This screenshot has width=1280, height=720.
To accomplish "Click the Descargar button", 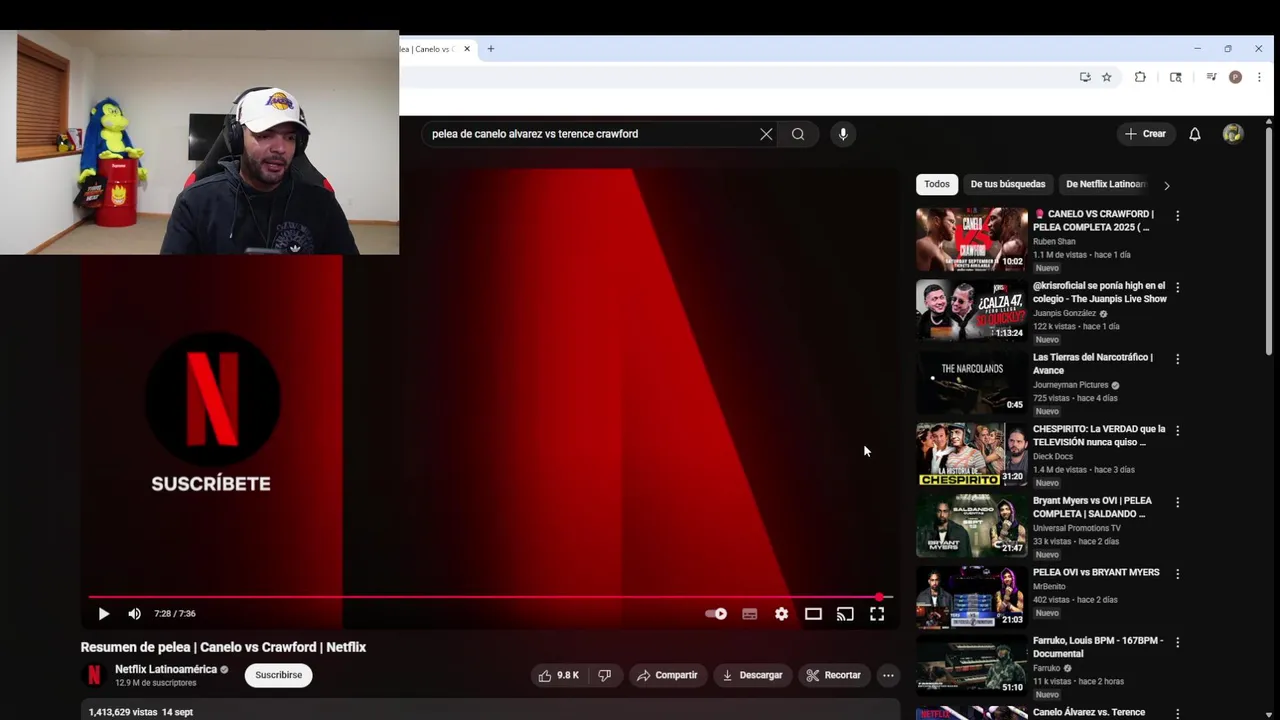I will pyautogui.click(x=752, y=675).
